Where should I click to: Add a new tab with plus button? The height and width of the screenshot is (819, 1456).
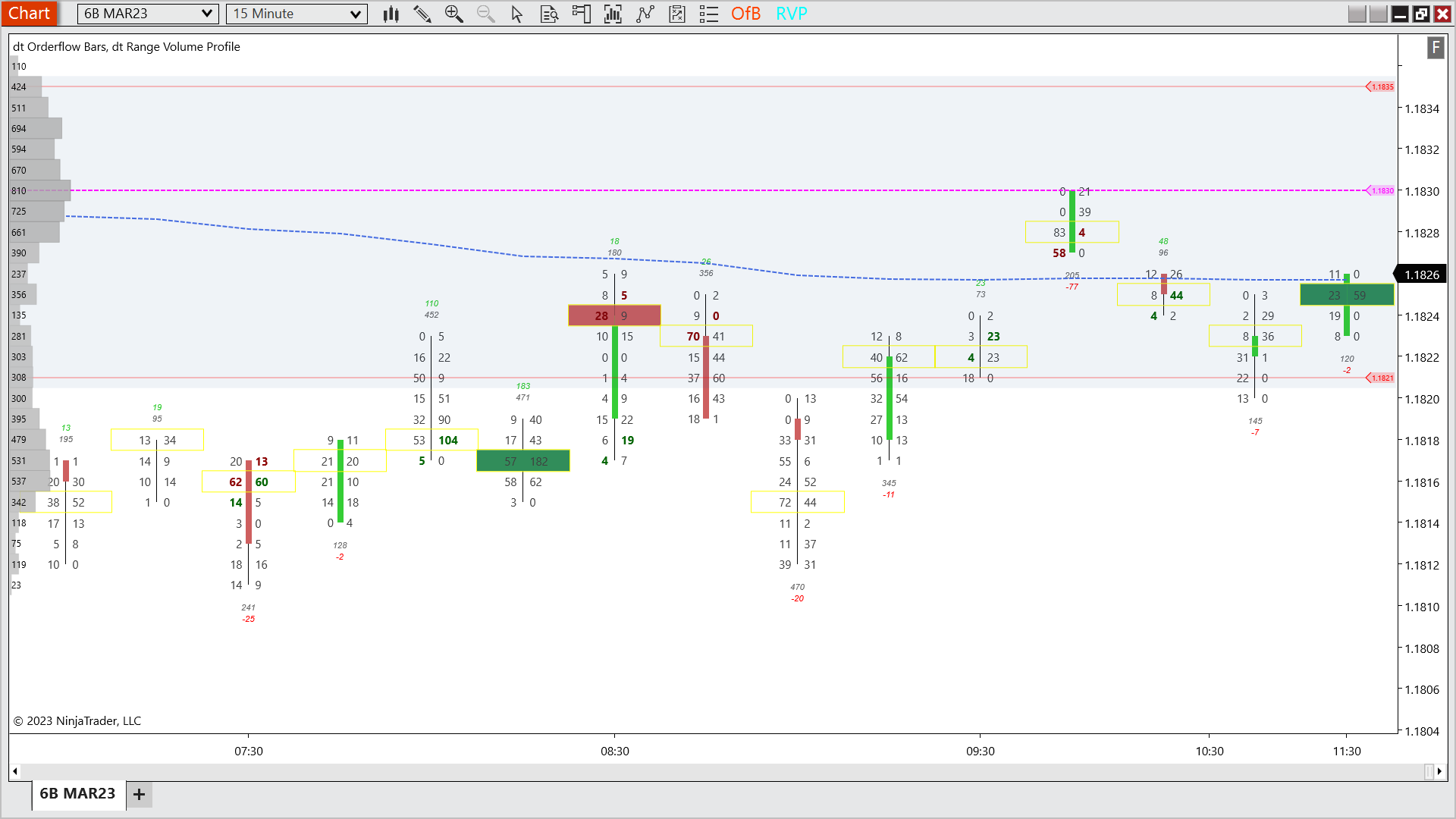[x=140, y=794]
